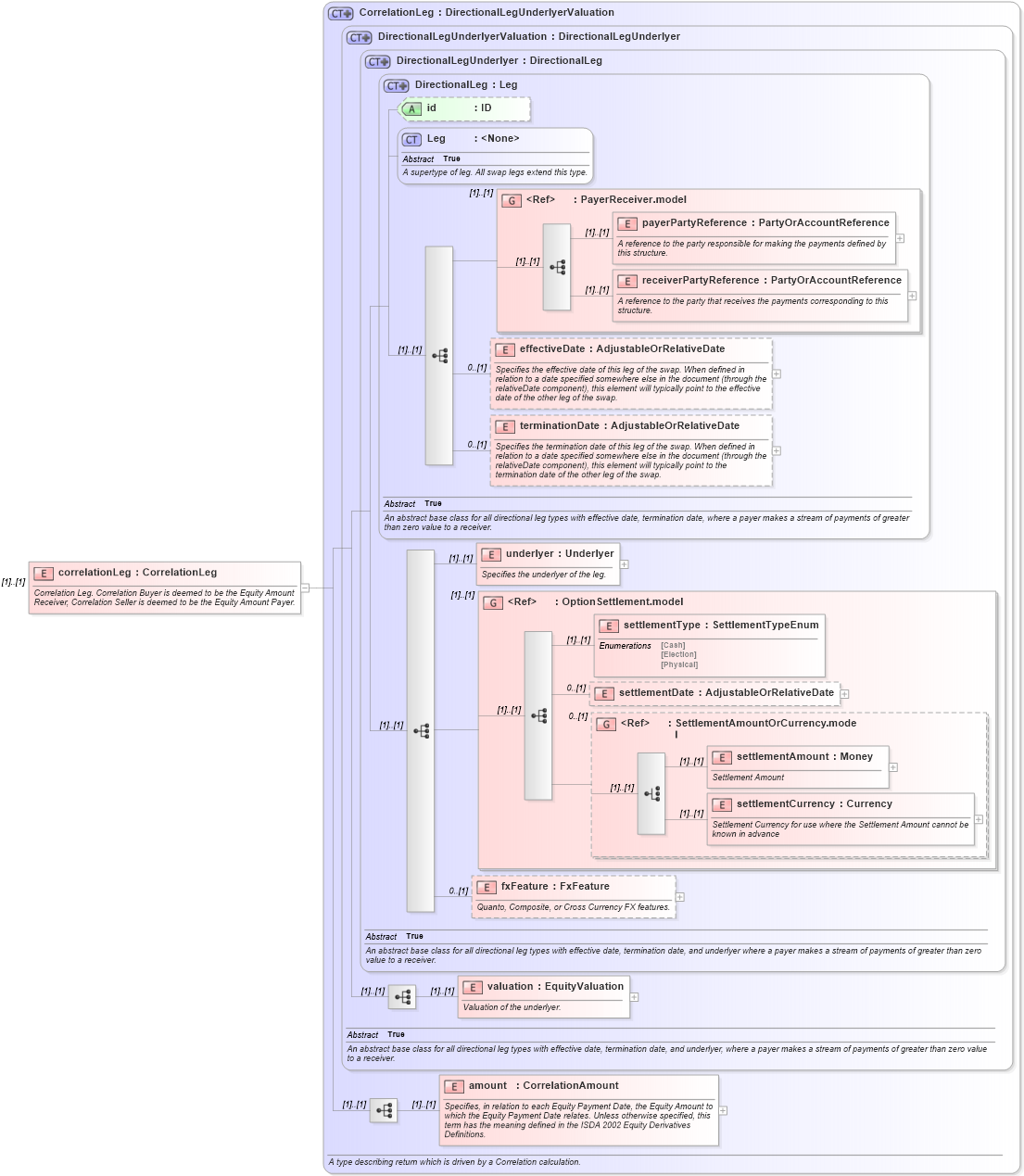Image resolution: width=1024 pixels, height=1176 pixels.
Task: Expand settlementCurrency with its plus box
Action: point(978,819)
